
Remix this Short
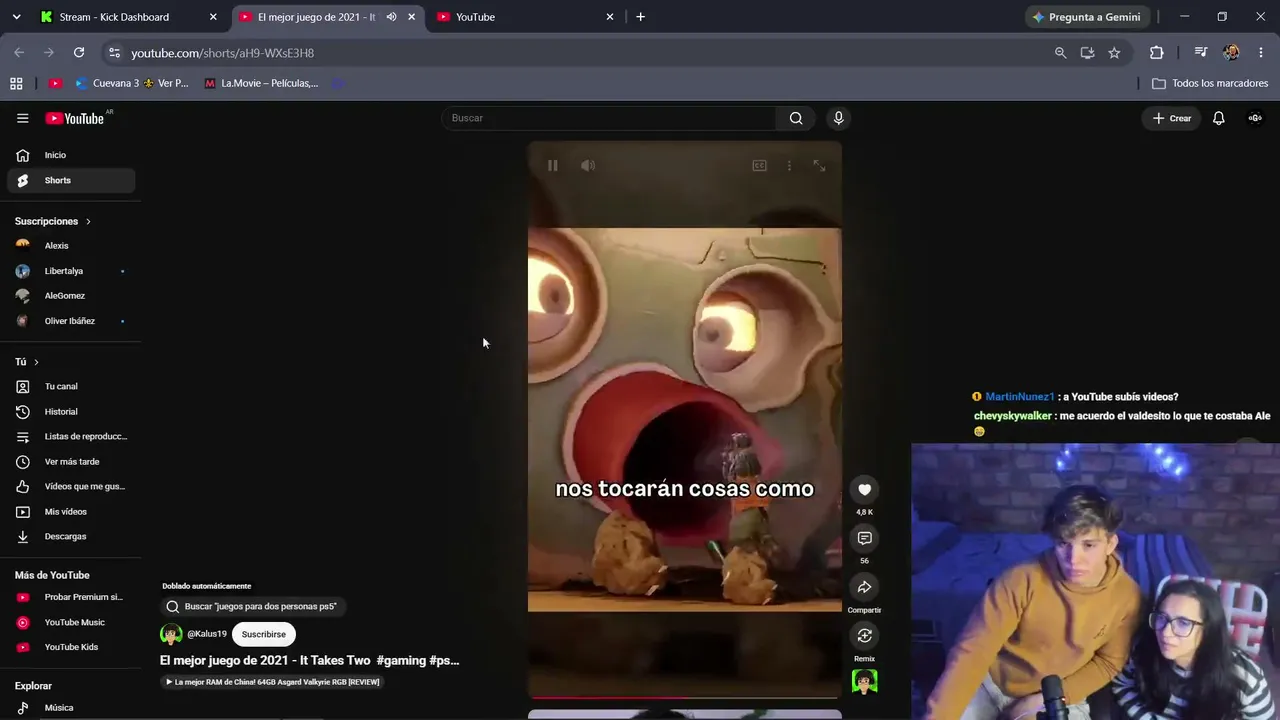(x=864, y=636)
